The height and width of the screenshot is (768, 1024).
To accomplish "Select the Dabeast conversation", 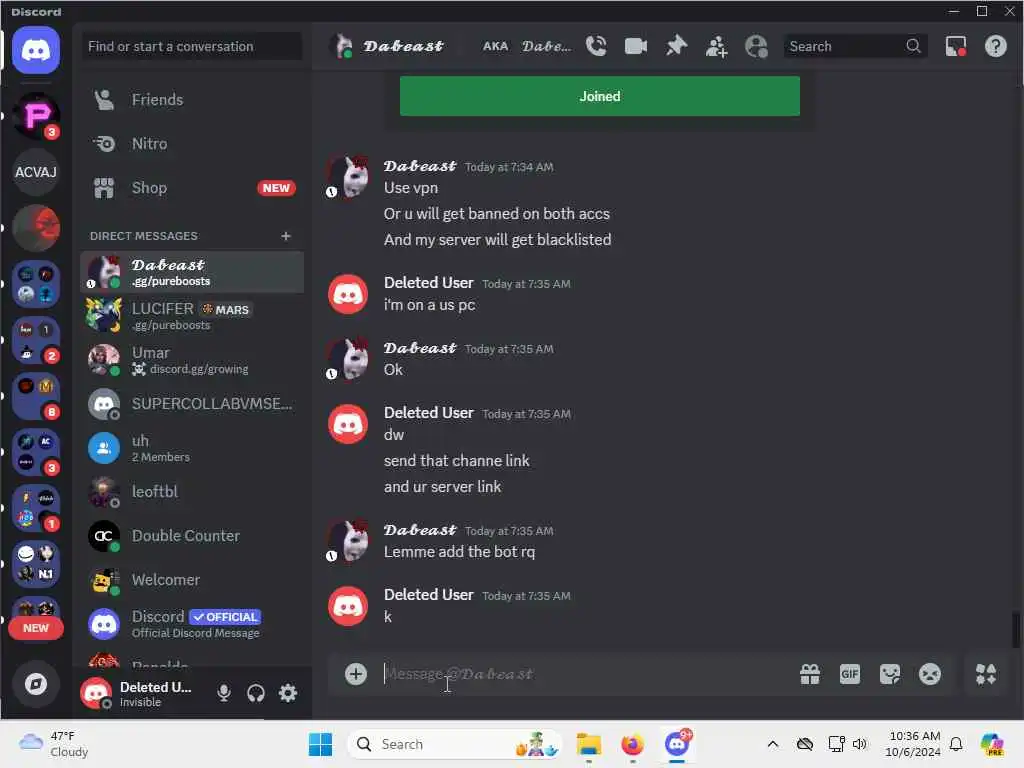I will click(x=192, y=272).
